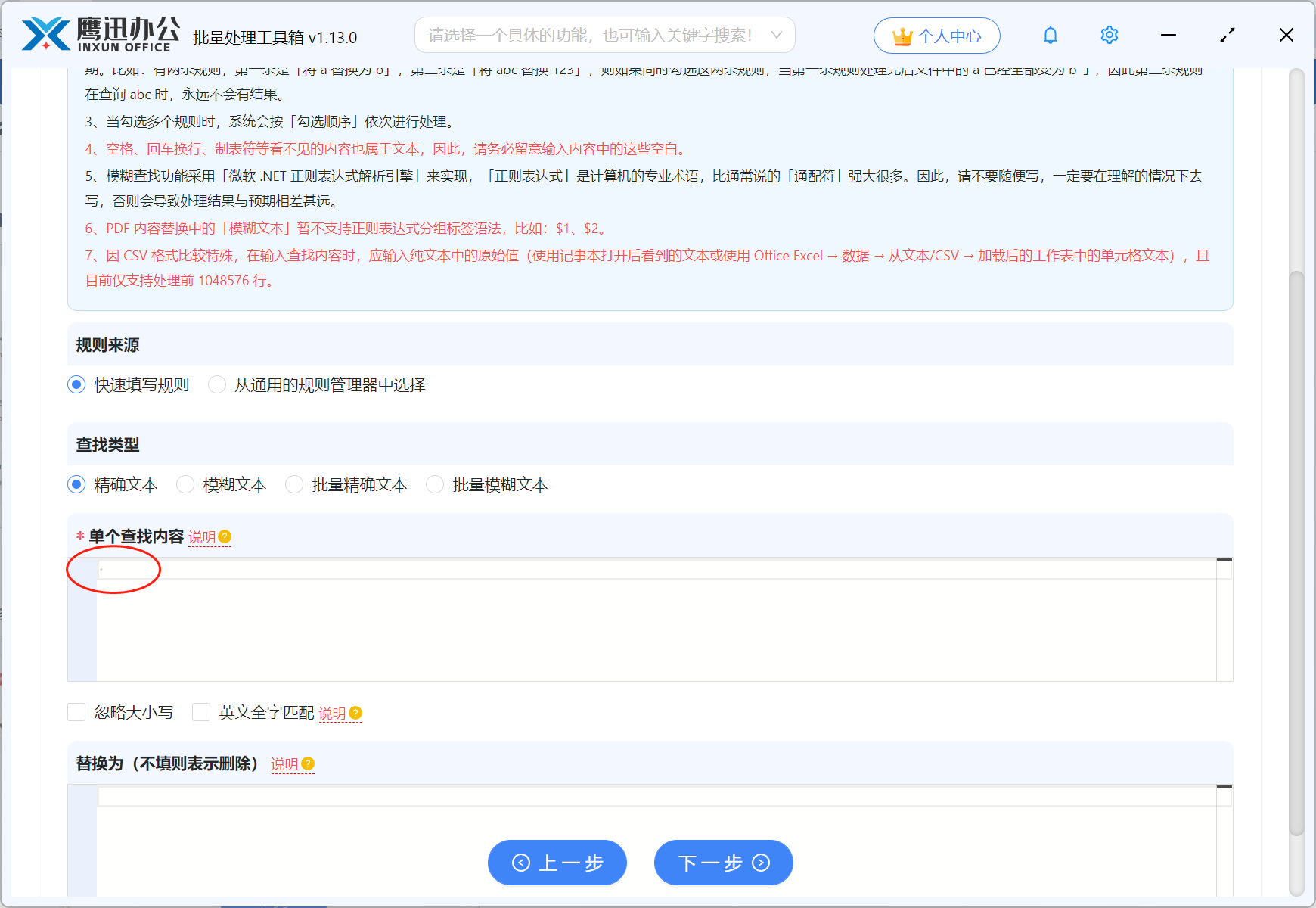
Task: Click the 个人中心 button
Action: tap(936, 35)
